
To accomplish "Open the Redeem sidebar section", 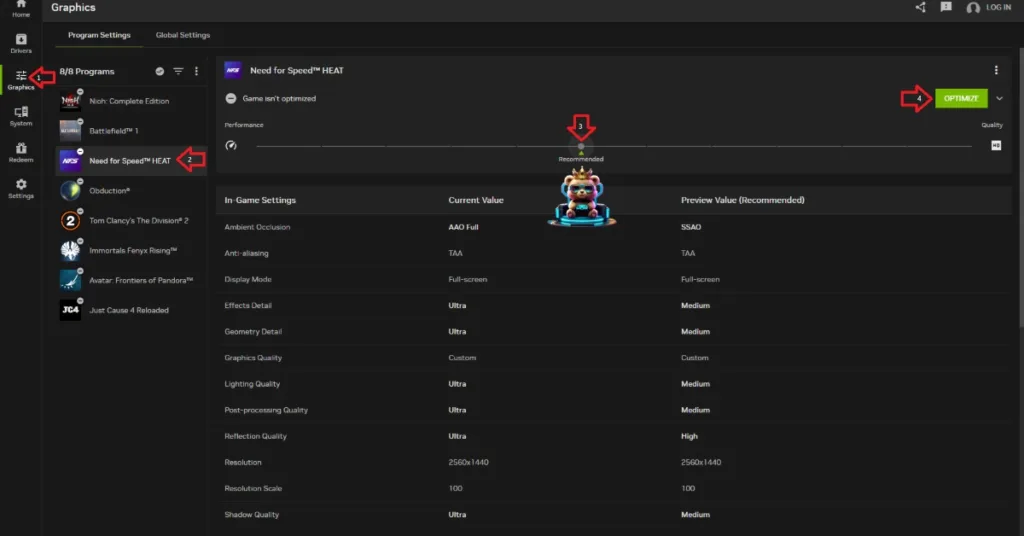I will tap(21, 153).
